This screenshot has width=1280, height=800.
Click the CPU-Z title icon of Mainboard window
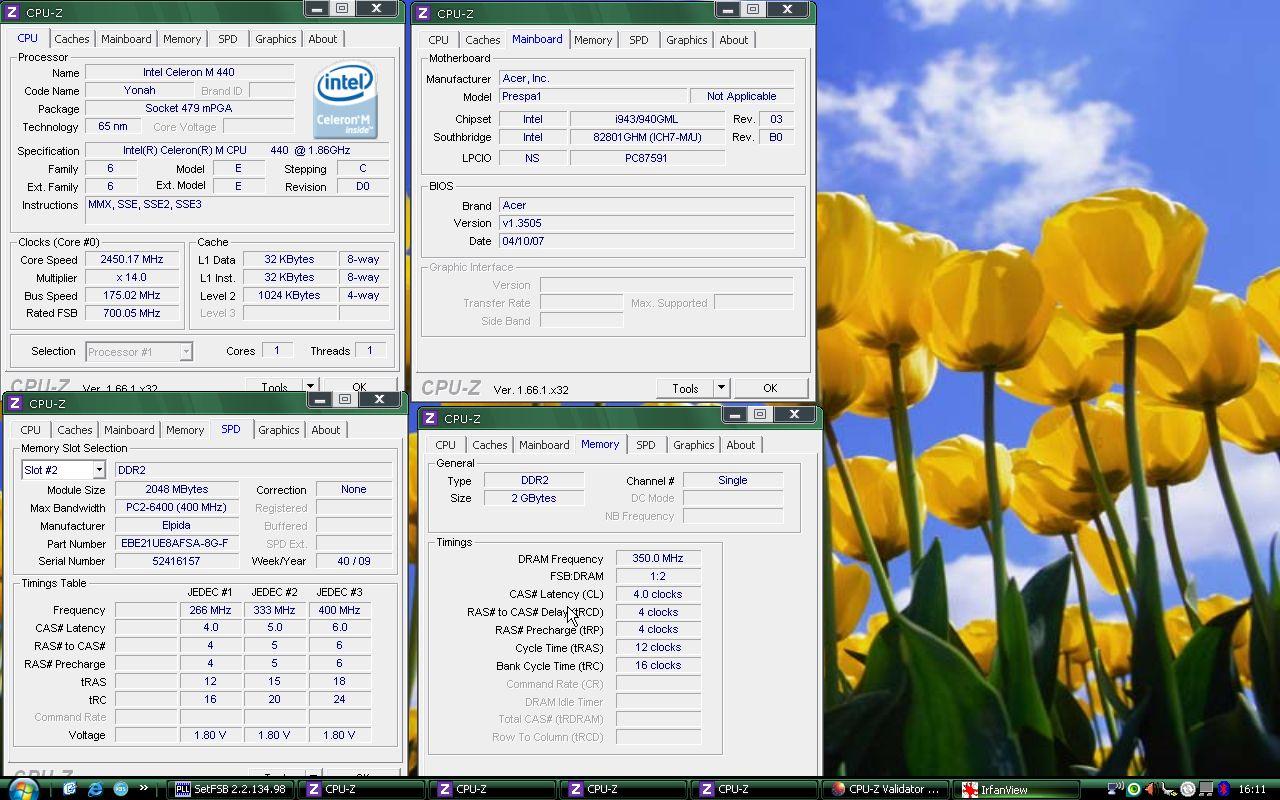(423, 13)
